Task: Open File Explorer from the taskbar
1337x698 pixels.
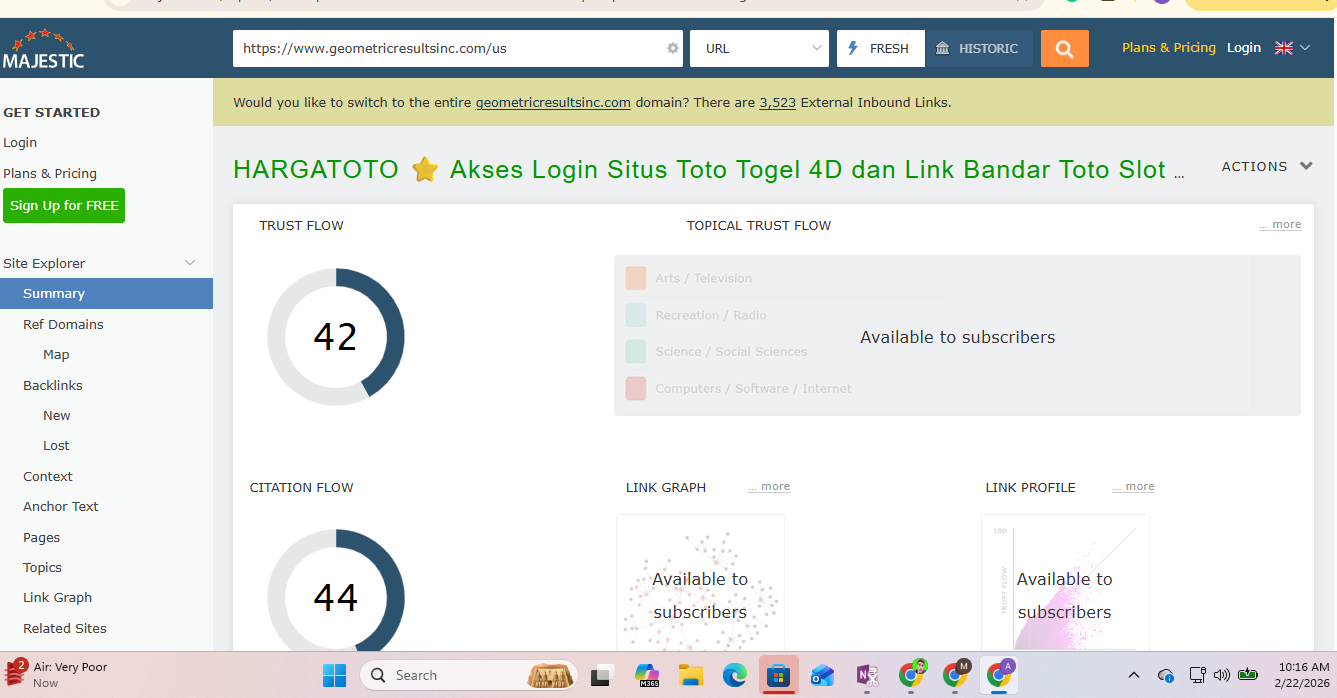Action: point(691,675)
